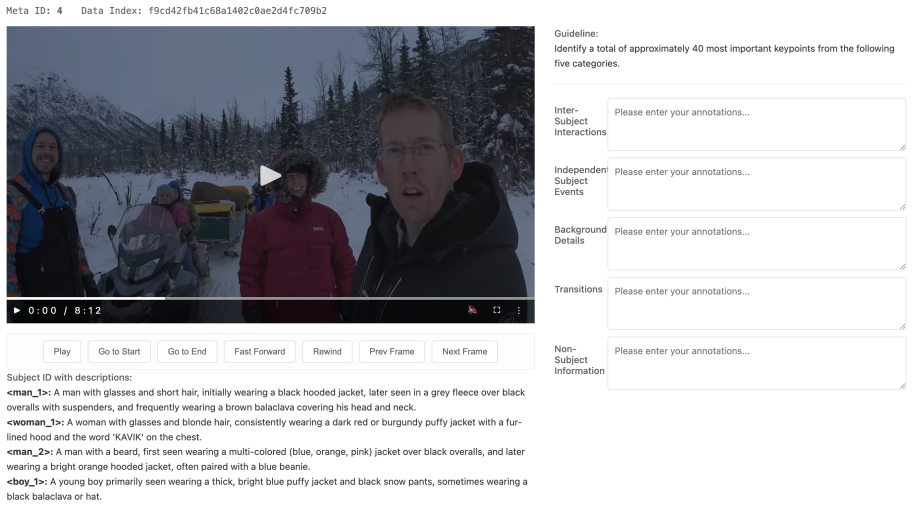
Task: Click the Guideline: heading text
Action: 576,34
